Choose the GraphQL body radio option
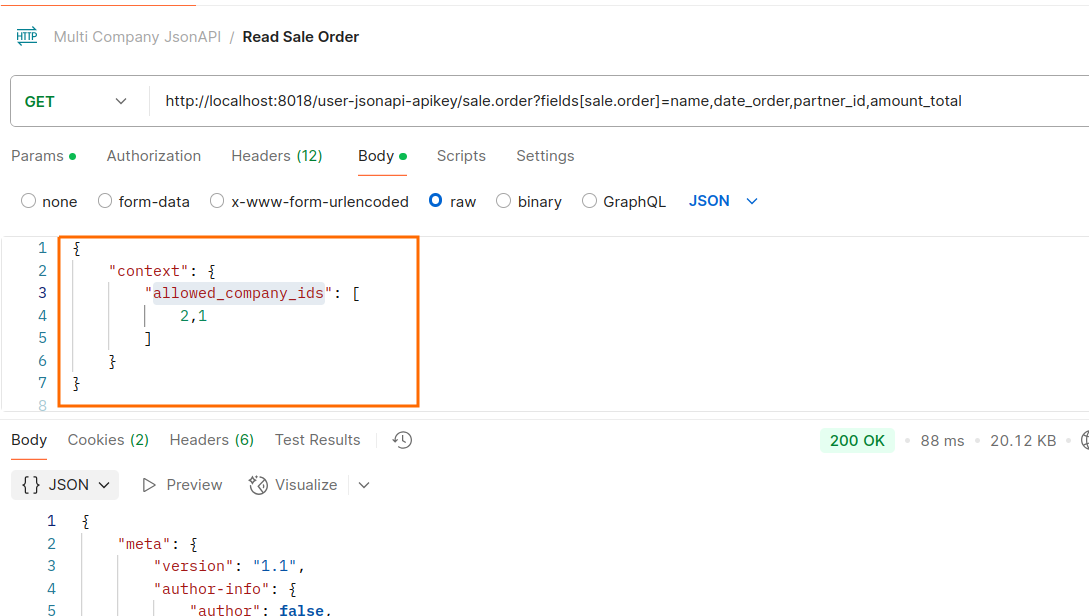 (589, 201)
